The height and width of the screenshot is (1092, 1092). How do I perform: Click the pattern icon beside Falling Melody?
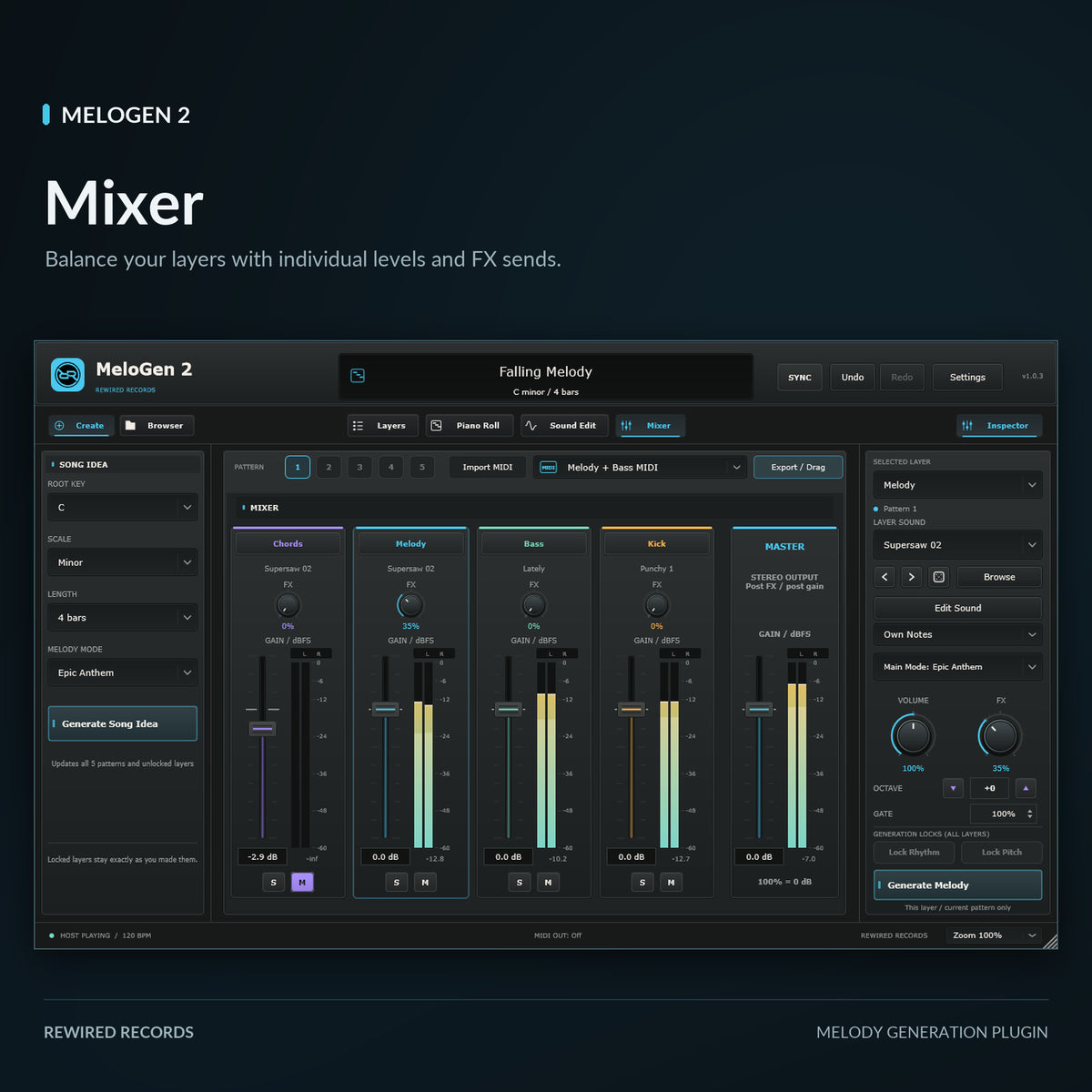click(358, 375)
